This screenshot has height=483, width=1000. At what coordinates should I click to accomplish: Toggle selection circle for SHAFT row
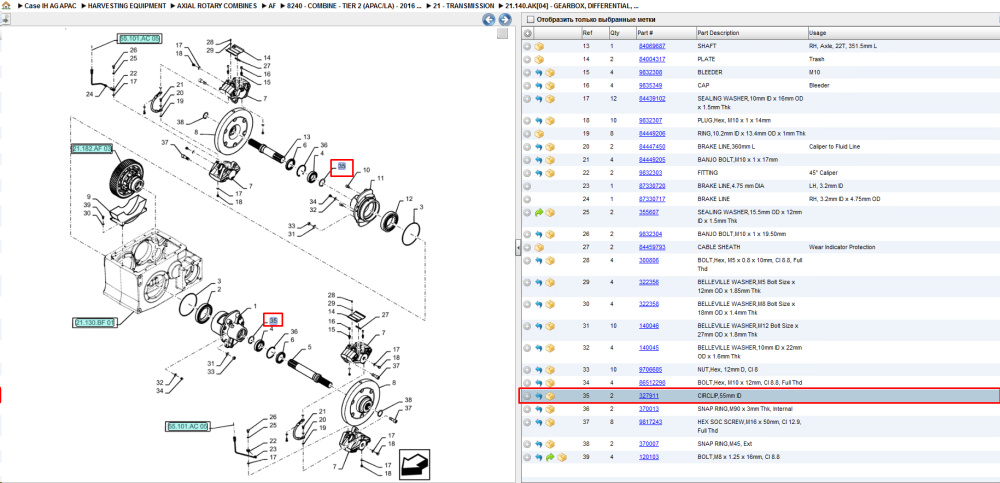[527, 47]
